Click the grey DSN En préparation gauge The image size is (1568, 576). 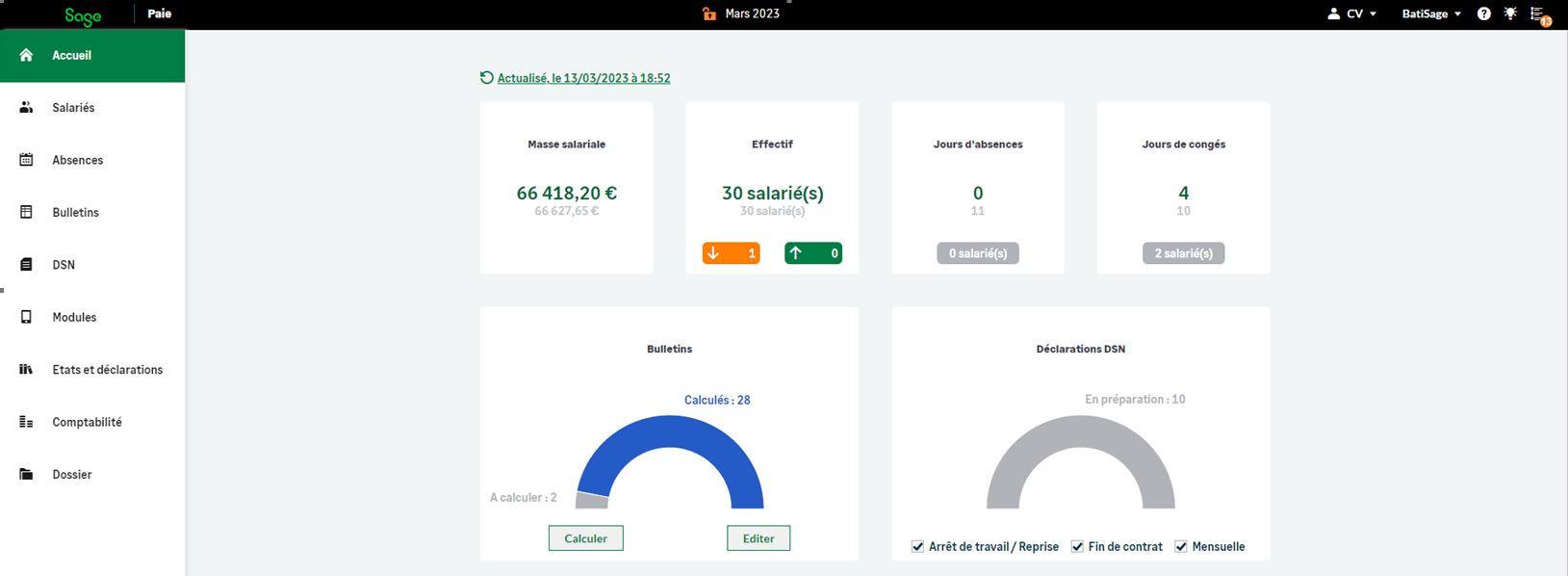click(1081, 432)
